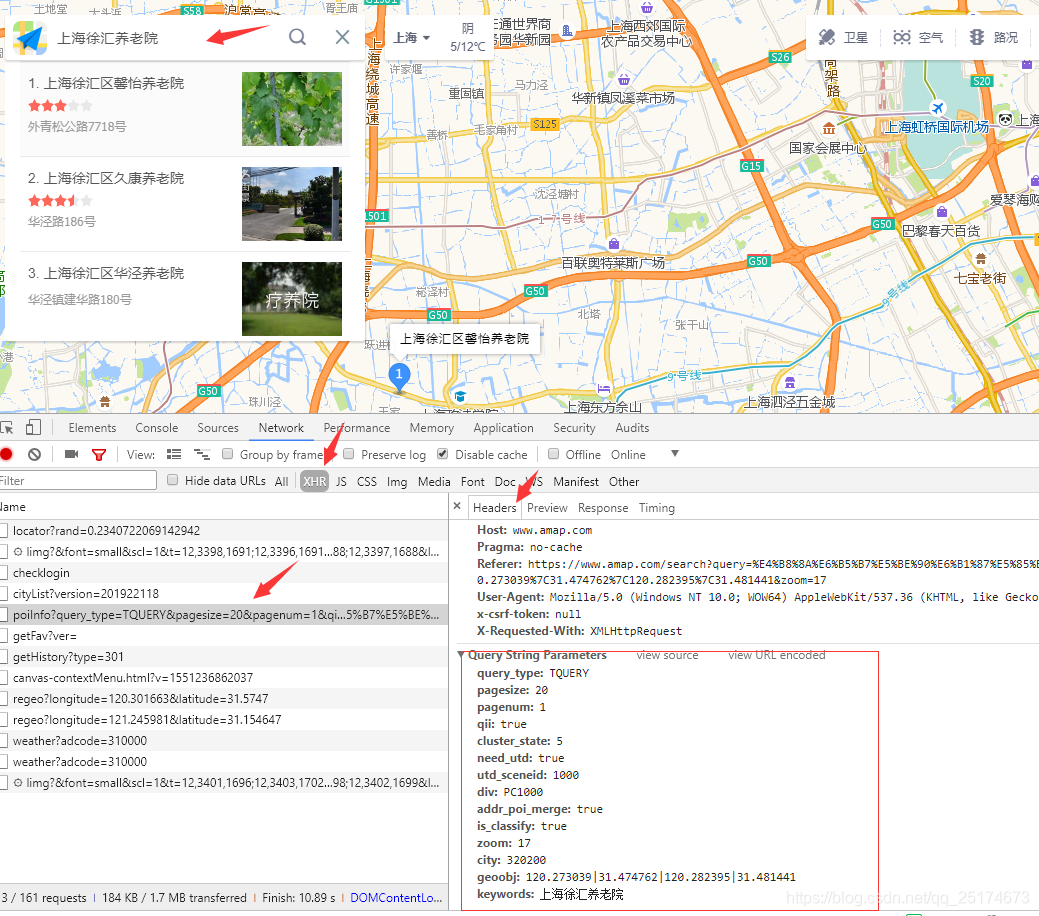This screenshot has height=916, width=1039.
Task: Activate the inspect element icon
Action: click(x=7, y=428)
